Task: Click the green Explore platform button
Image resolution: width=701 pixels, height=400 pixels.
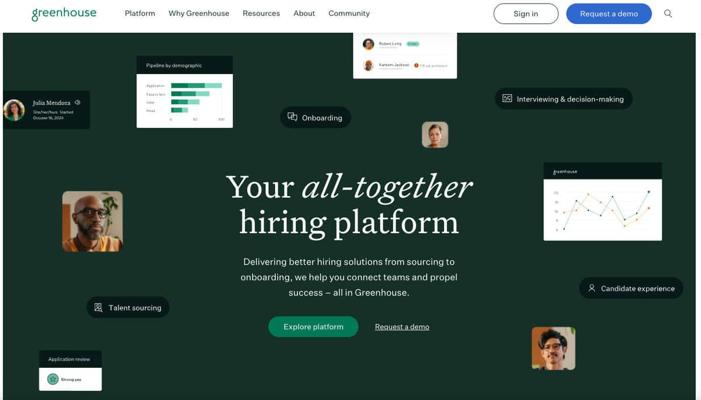Action: point(313,327)
